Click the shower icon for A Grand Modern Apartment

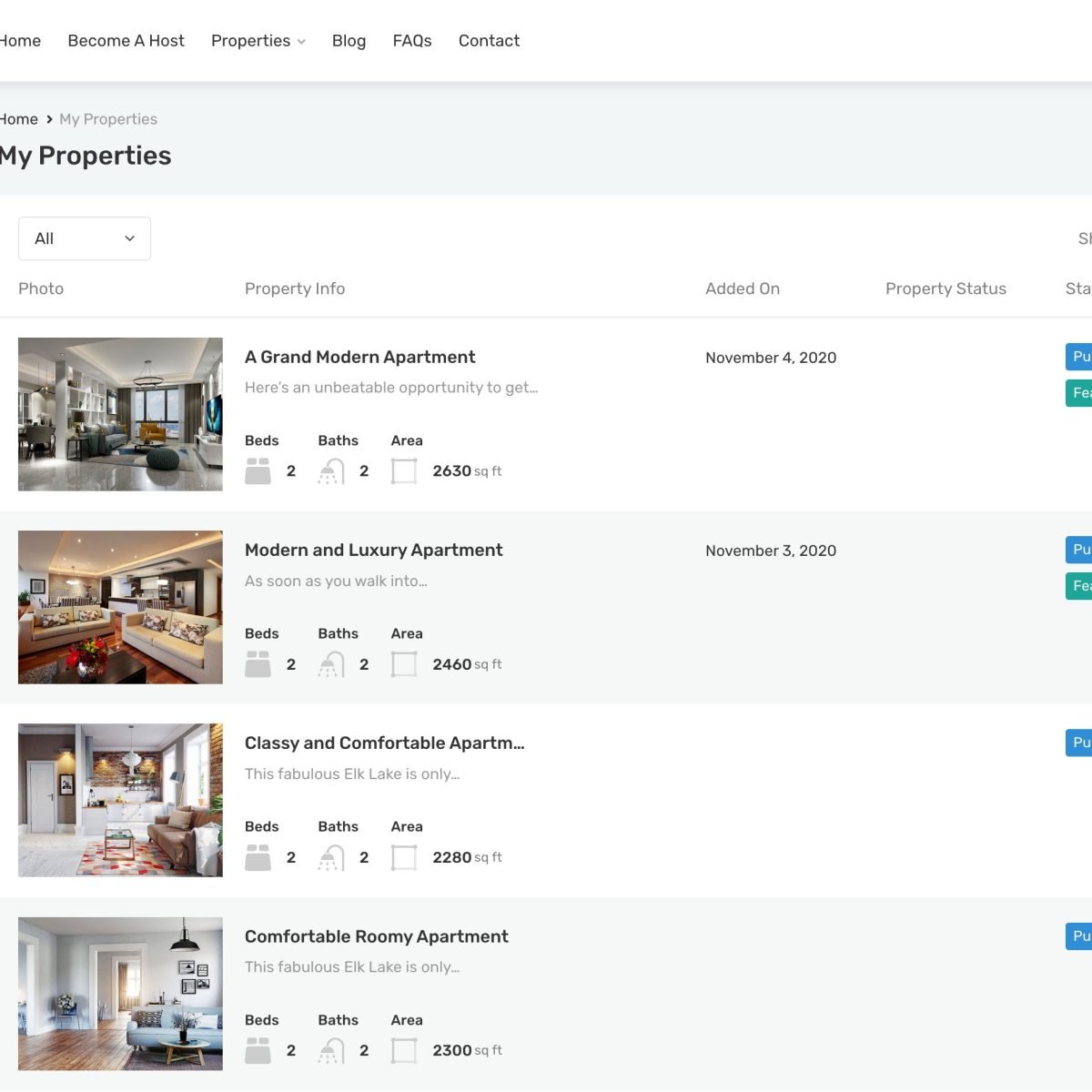point(331,471)
